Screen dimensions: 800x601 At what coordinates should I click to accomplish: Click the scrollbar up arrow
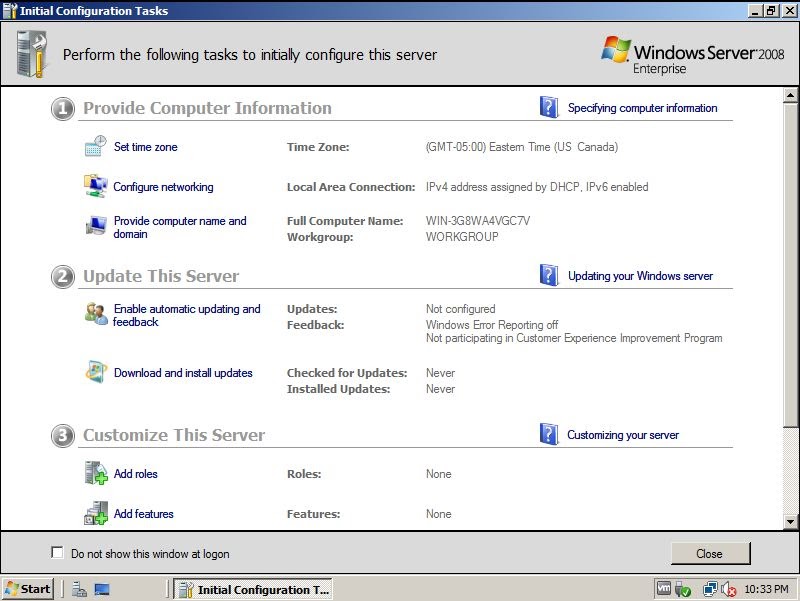click(790, 95)
